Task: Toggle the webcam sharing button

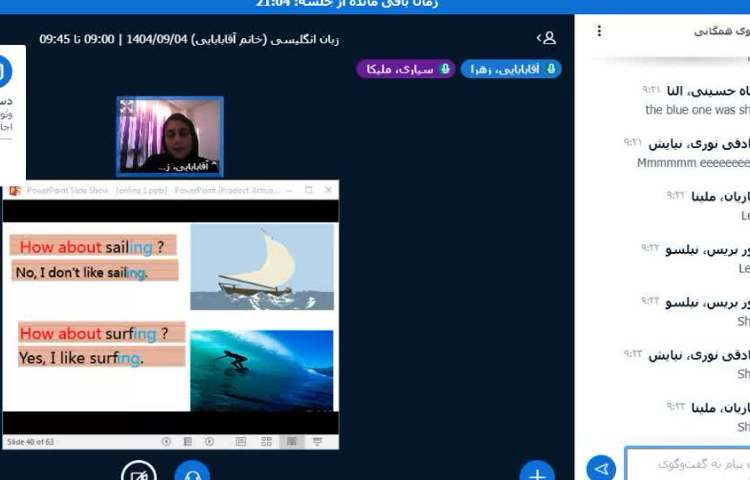Action: (x=139, y=471)
